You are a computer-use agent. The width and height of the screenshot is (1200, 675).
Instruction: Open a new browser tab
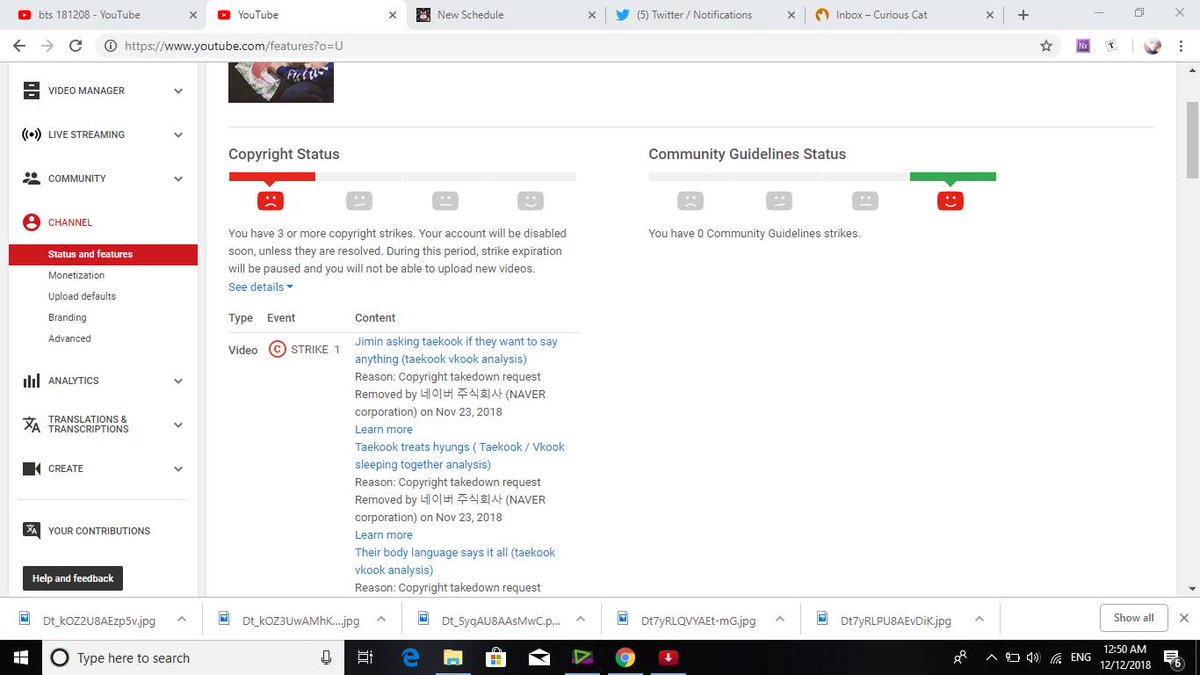(x=1023, y=15)
